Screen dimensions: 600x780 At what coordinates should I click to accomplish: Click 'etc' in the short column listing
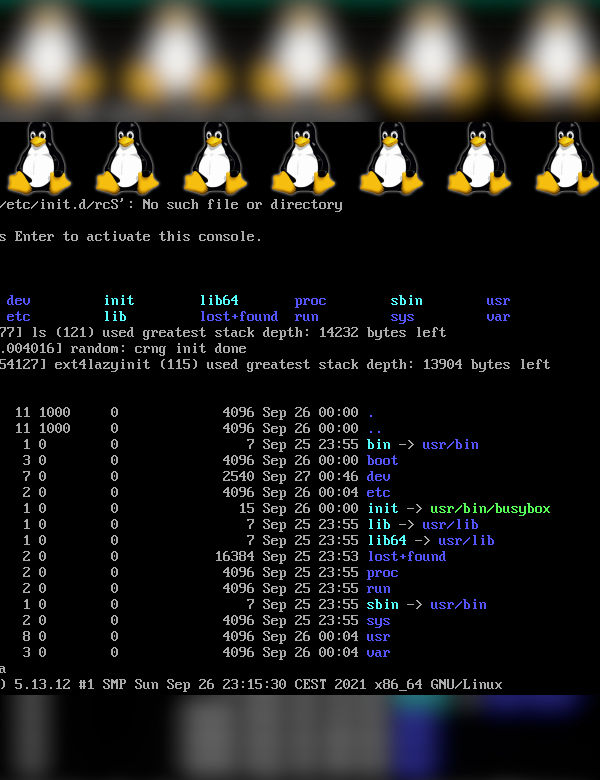pyautogui.click(x=18, y=316)
